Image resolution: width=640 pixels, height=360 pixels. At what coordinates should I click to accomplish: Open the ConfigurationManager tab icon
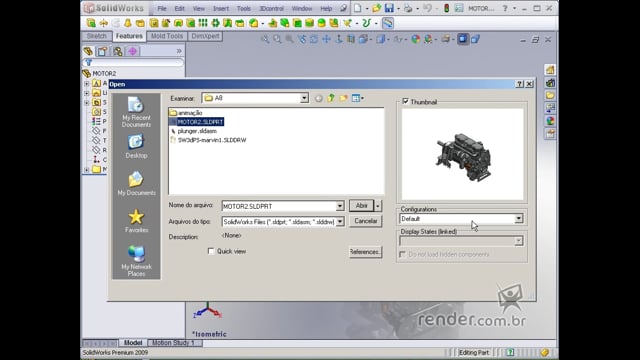tap(118, 51)
